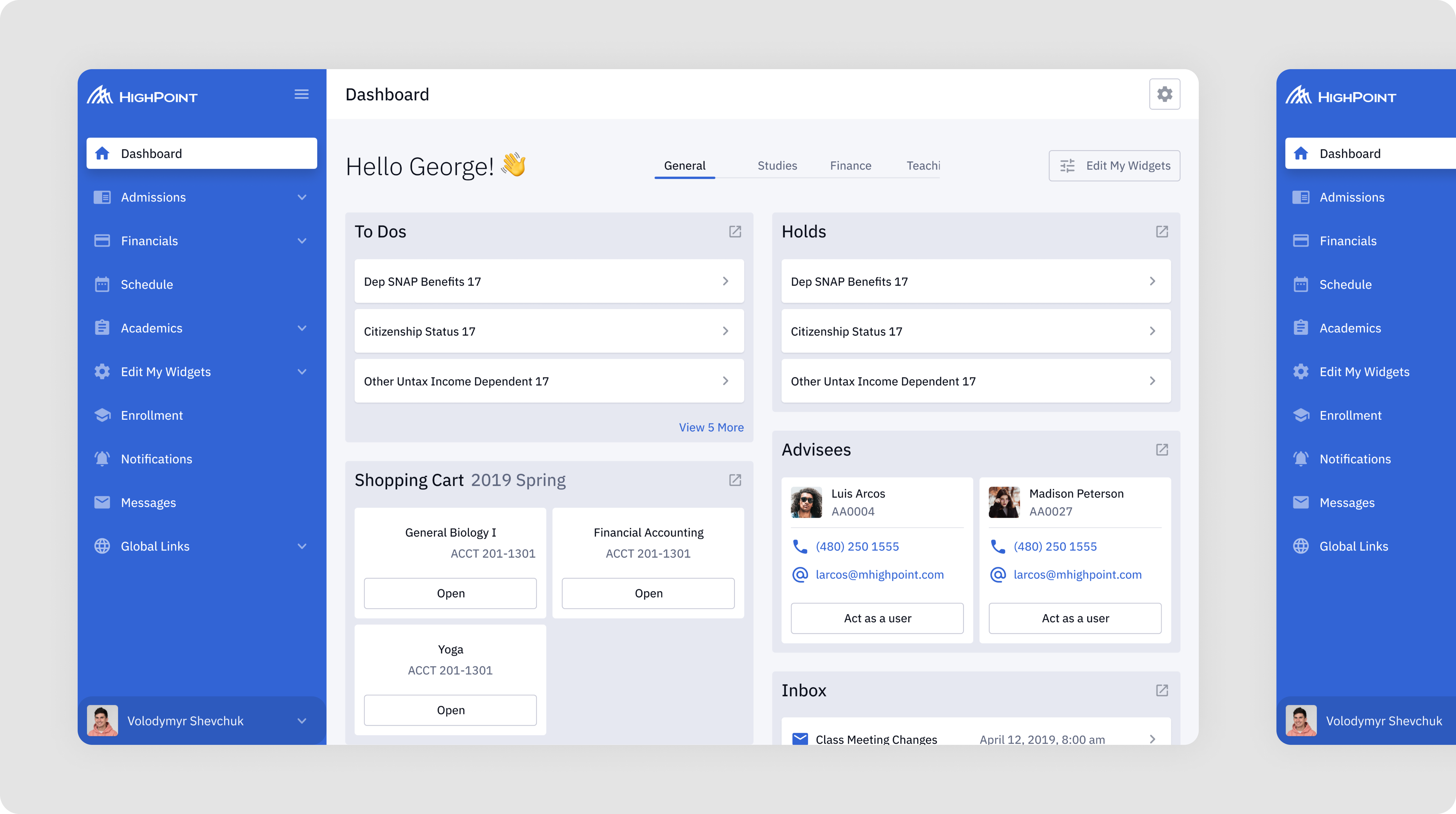Click Volodymyr Shevchuk avatar in main sidebar
The image size is (1456, 814).
pos(102,721)
